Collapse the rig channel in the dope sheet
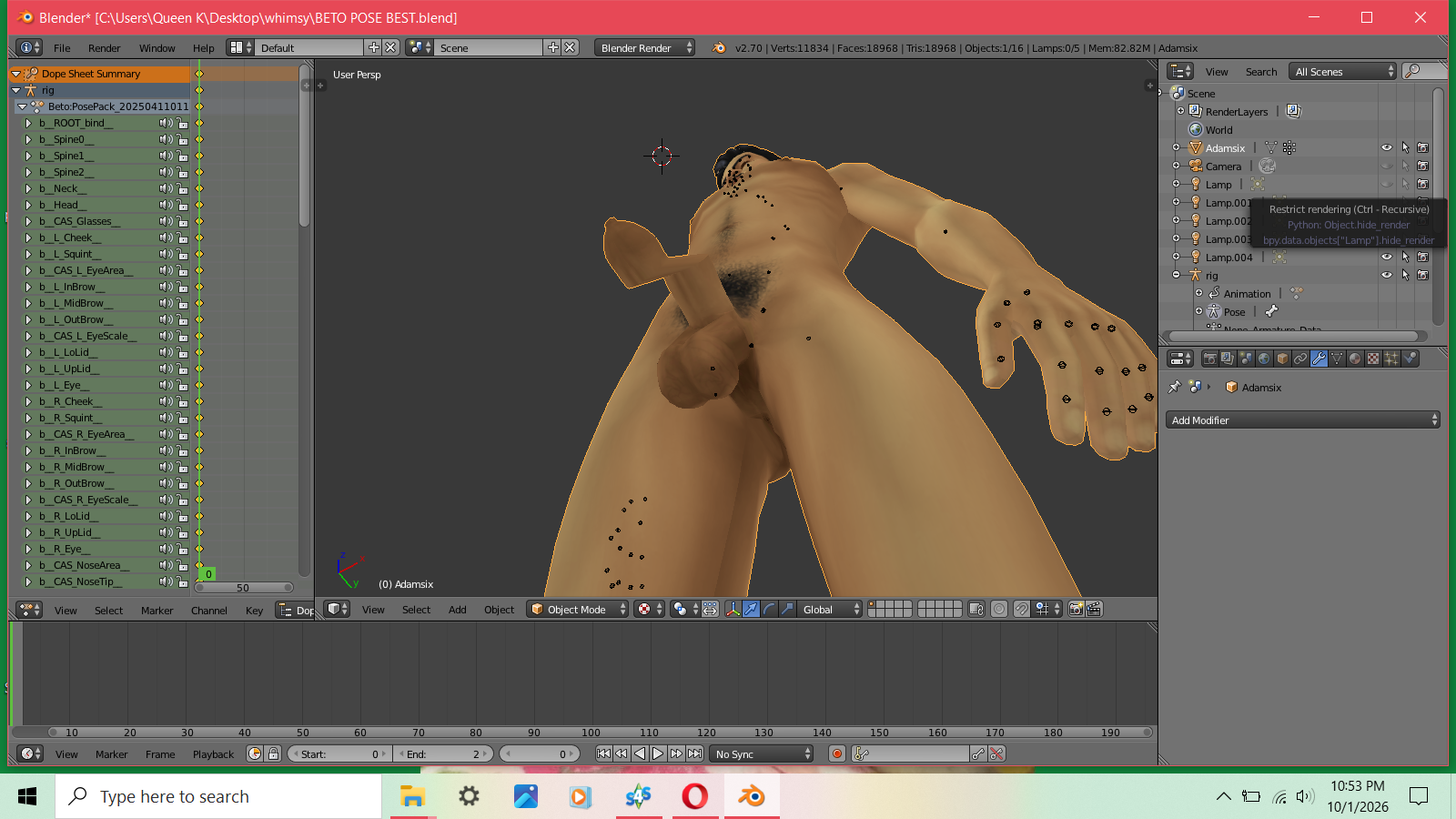The height and width of the screenshot is (819, 1456). [x=15, y=90]
